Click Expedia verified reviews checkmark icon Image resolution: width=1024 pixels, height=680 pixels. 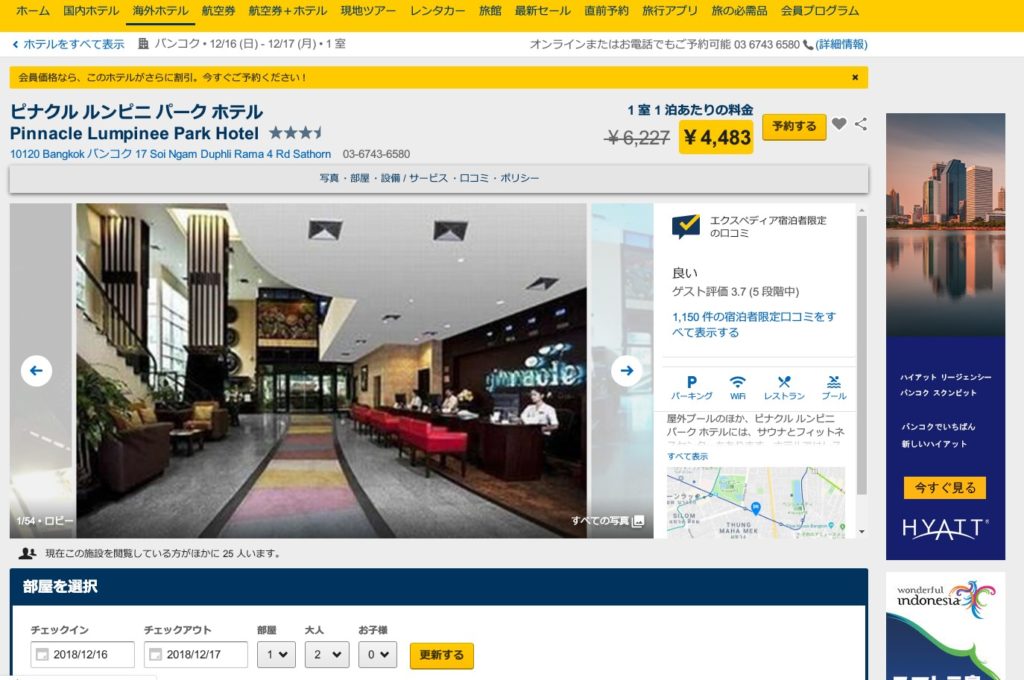tap(686, 226)
